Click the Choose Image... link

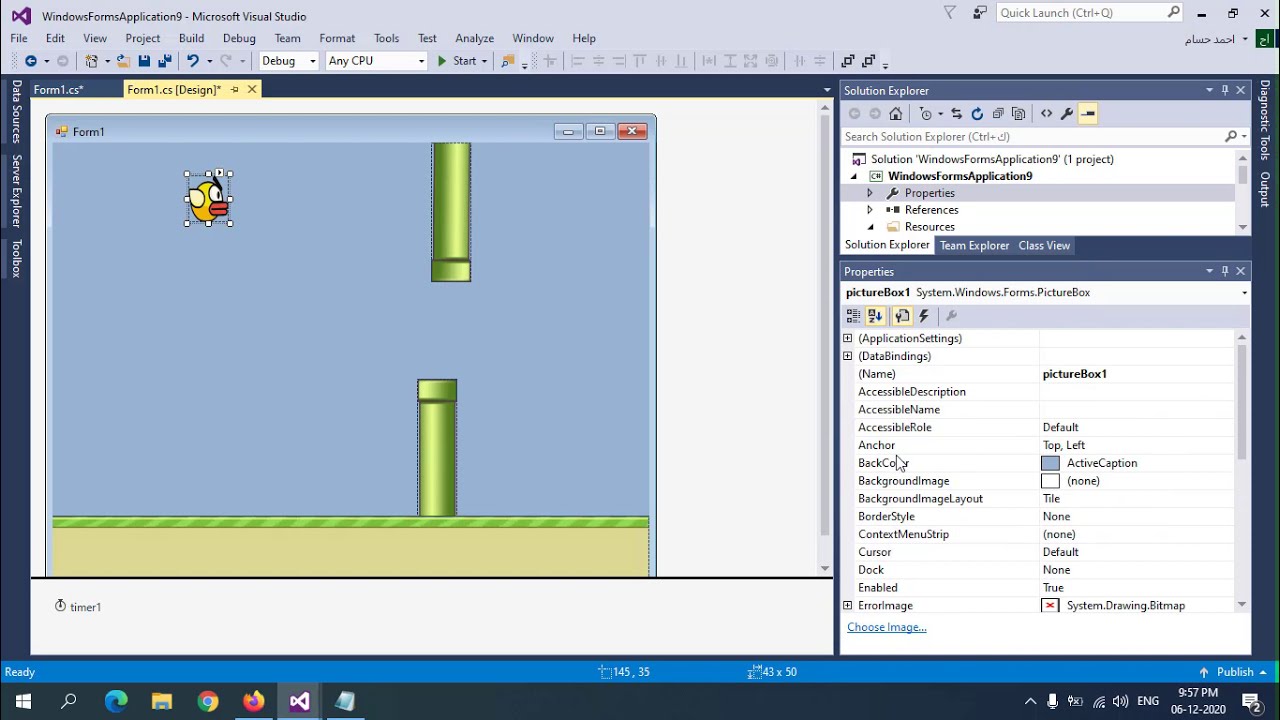[x=887, y=627]
